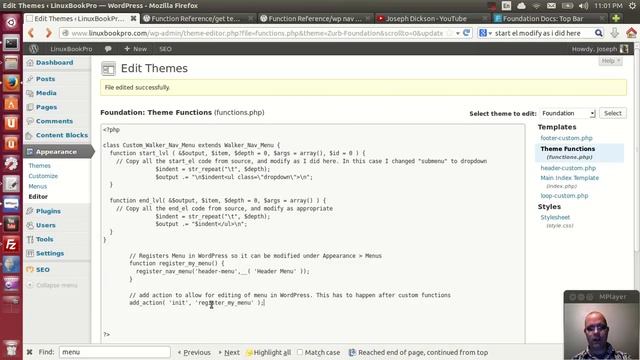Open header-custom.php template
The height and width of the screenshot is (360, 640).
pos(568,168)
